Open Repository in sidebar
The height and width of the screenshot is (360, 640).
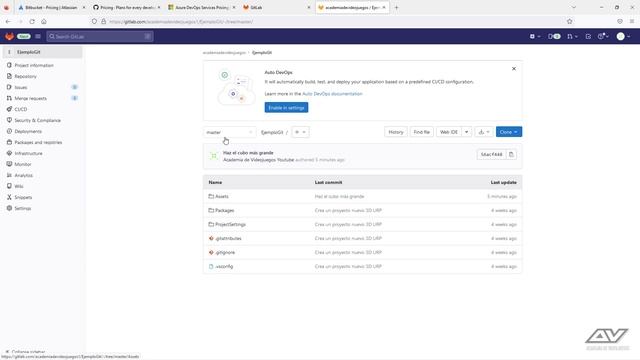(25, 76)
